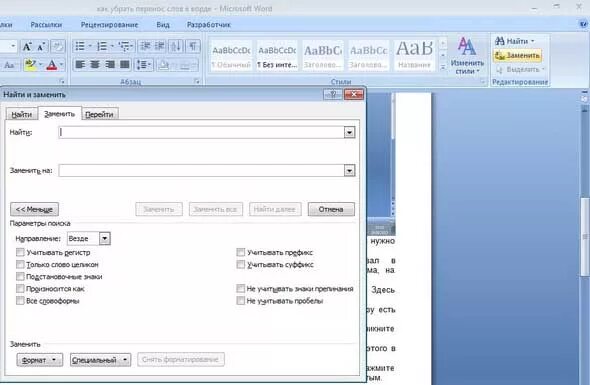Screen dimensions: 590x385
Task: Click the borders icon
Action: click(184, 65)
